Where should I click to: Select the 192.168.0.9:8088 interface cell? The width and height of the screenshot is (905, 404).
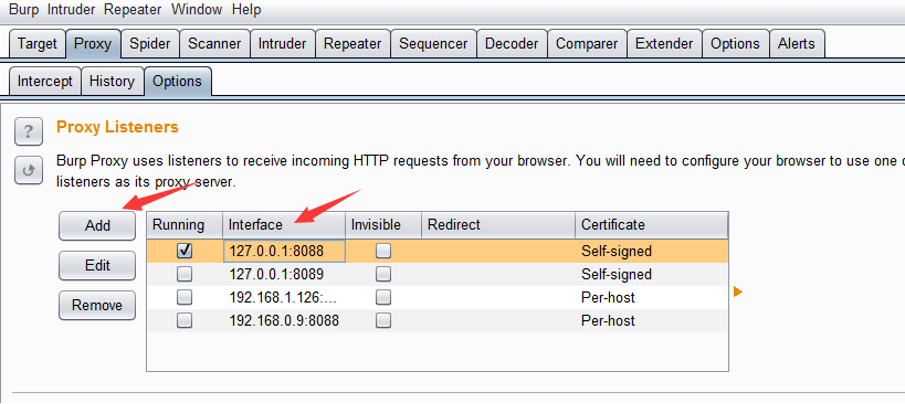(x=284, y=320)
